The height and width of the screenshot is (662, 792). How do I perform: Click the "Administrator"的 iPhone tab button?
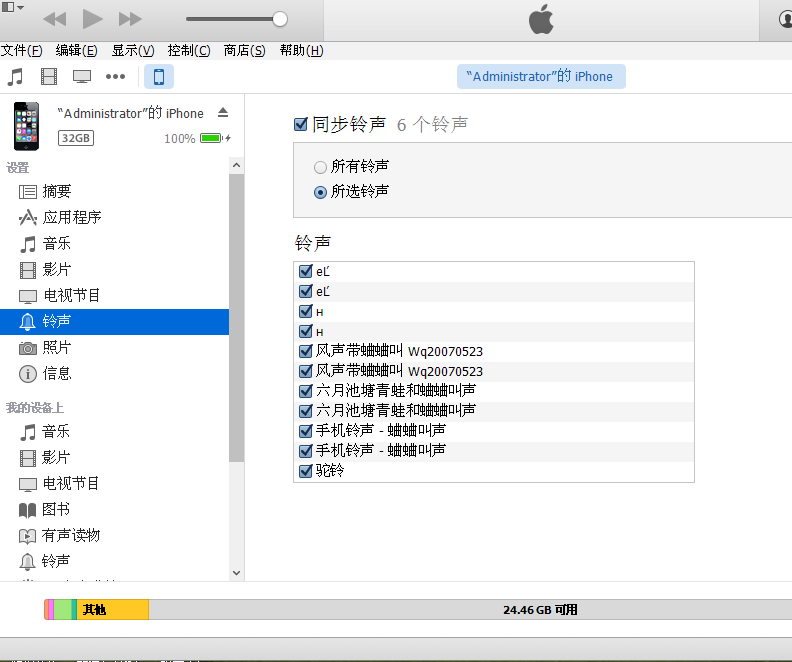541,77
